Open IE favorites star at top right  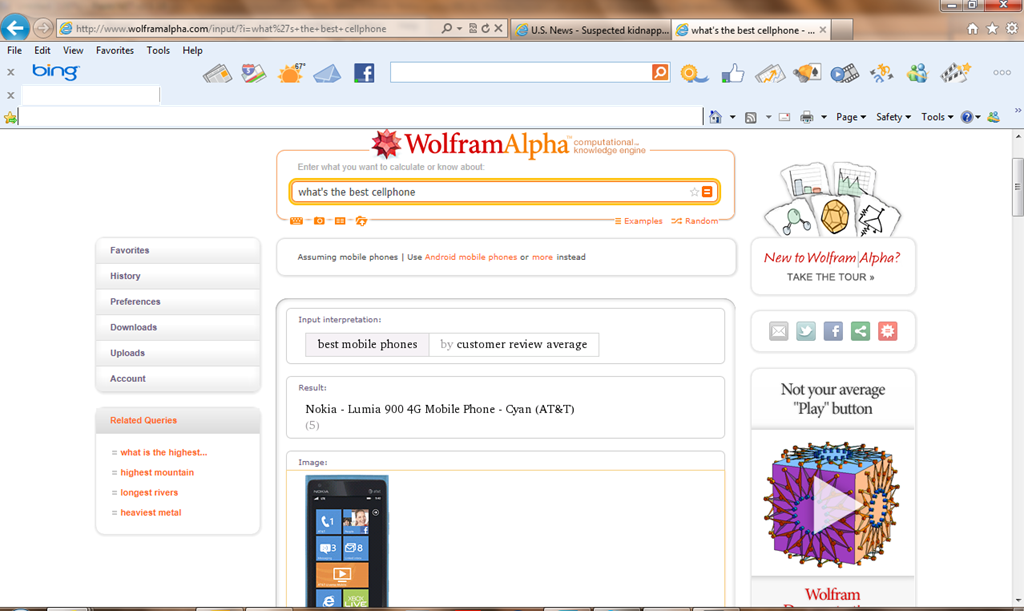coord(992,29)
